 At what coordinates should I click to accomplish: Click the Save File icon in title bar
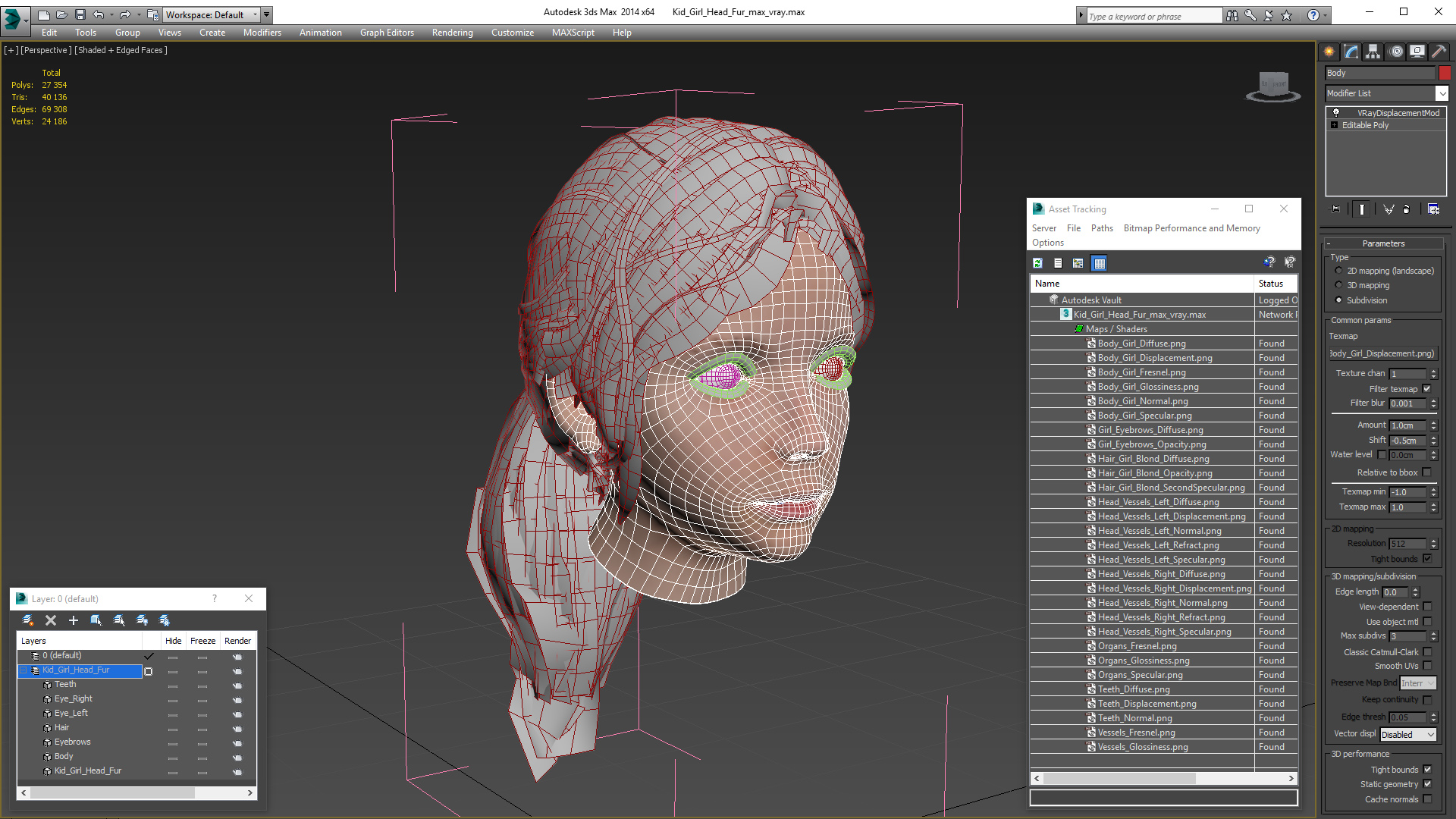click(80, 14)
